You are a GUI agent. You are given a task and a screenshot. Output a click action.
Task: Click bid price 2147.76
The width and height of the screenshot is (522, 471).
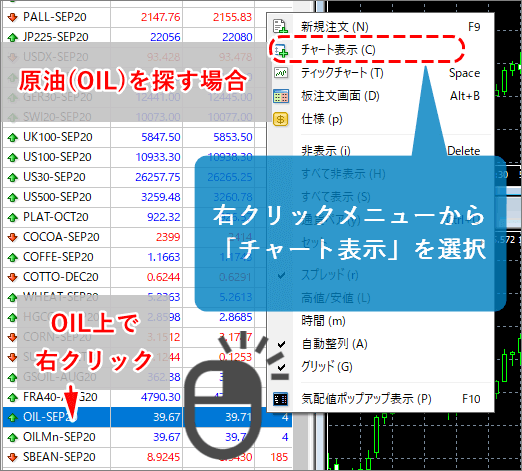point(160,17)
